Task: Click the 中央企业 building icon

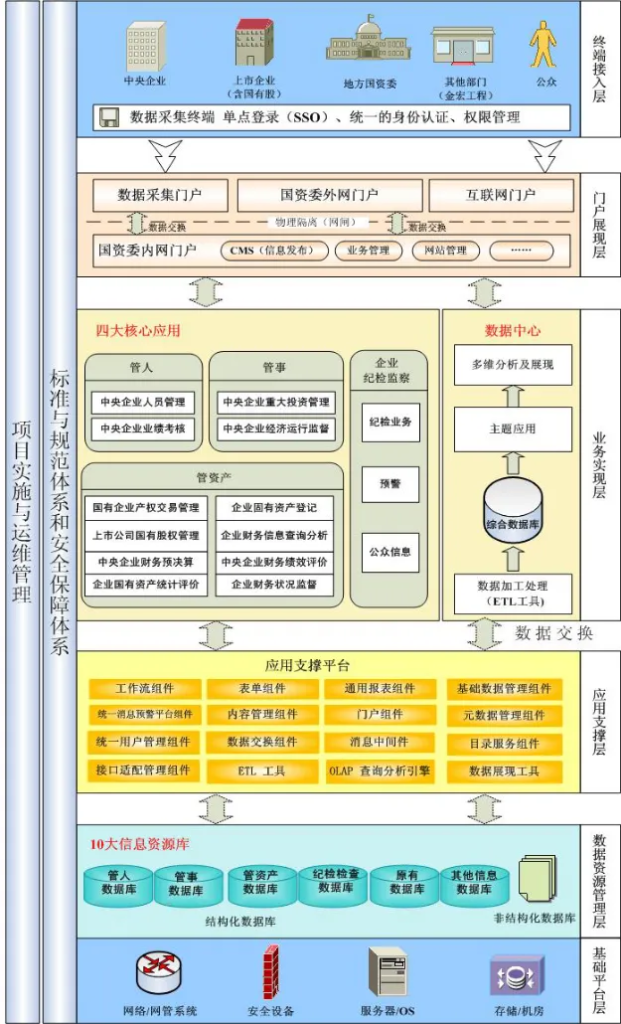Action: [x=144, y=45]
